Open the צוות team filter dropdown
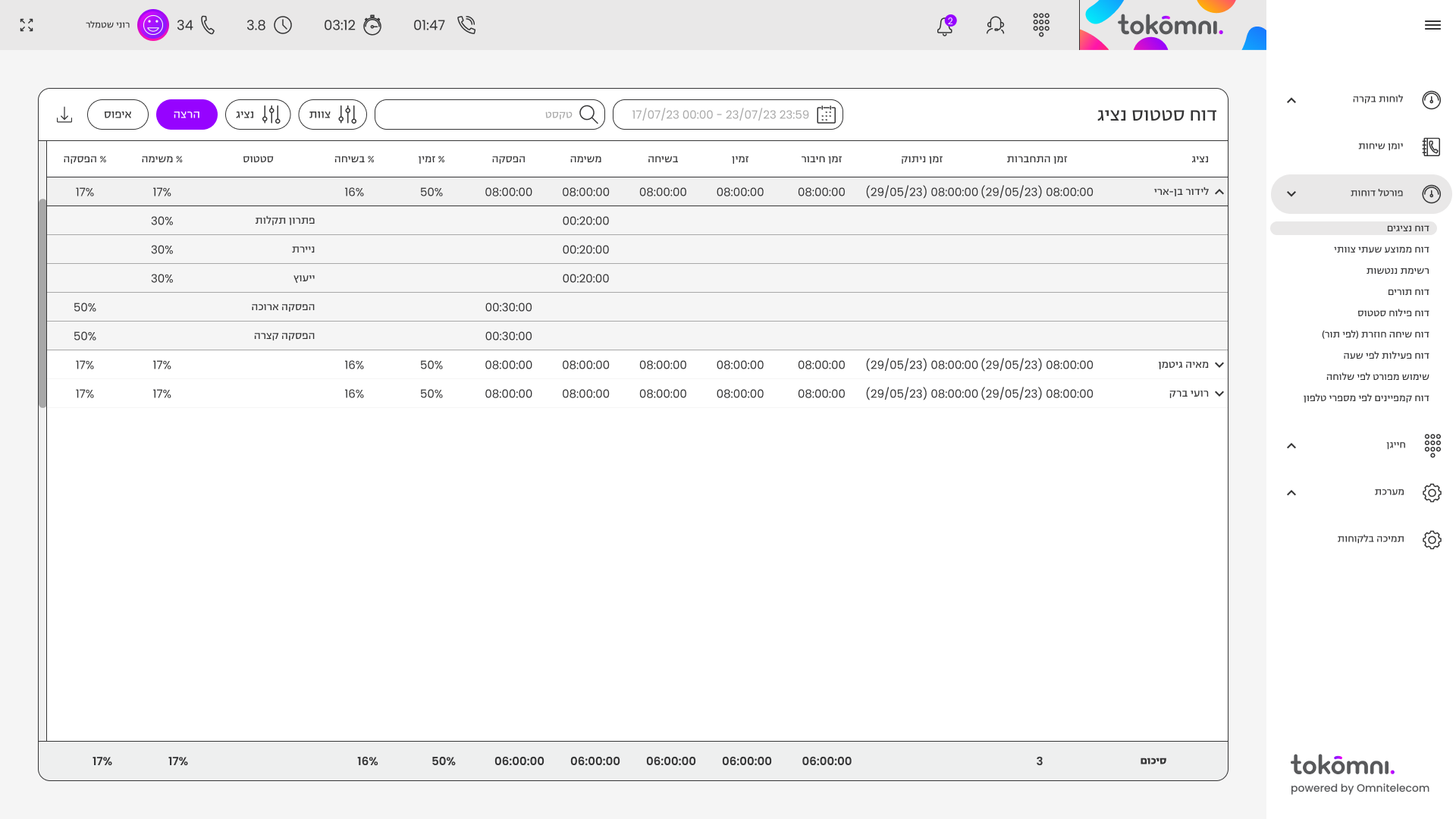The image size is (1456, 819). [x=332, y=115]
